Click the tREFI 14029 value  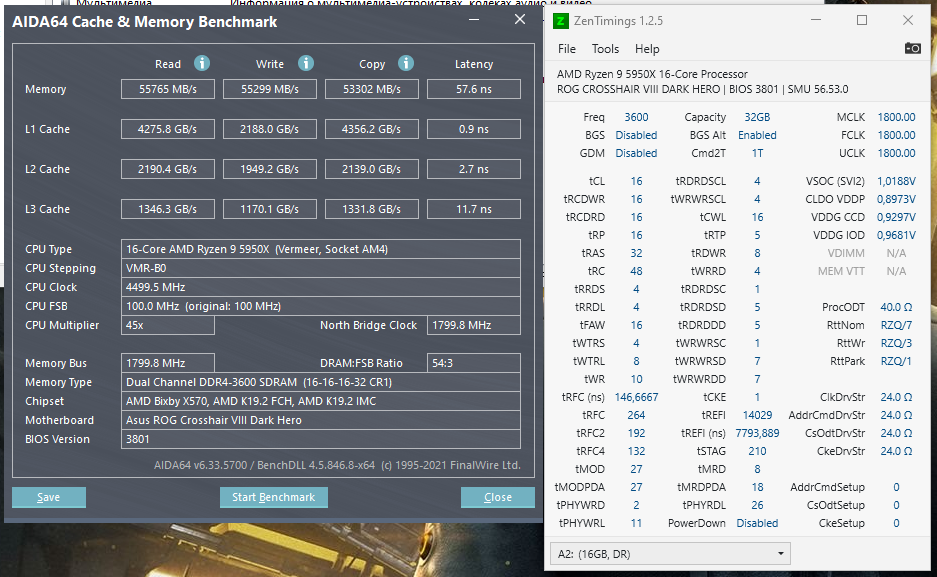(757, 415)
